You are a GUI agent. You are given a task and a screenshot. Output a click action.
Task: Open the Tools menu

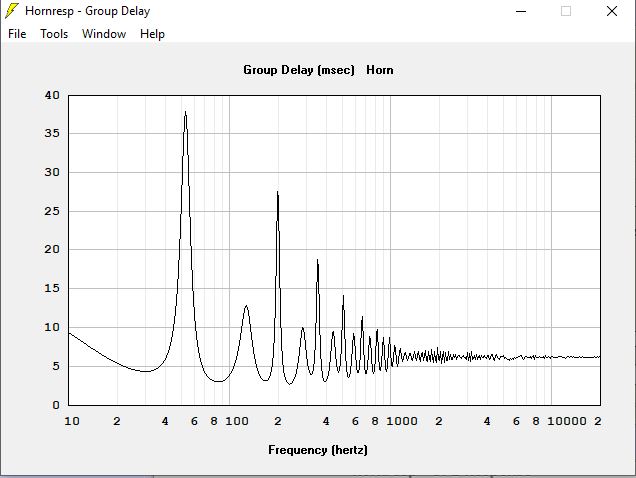click(x=54, y=34)
